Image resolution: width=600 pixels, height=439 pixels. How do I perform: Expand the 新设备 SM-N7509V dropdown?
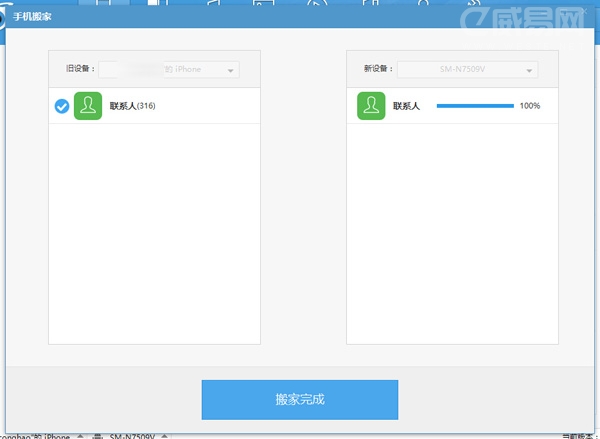(x=467, y=69)
